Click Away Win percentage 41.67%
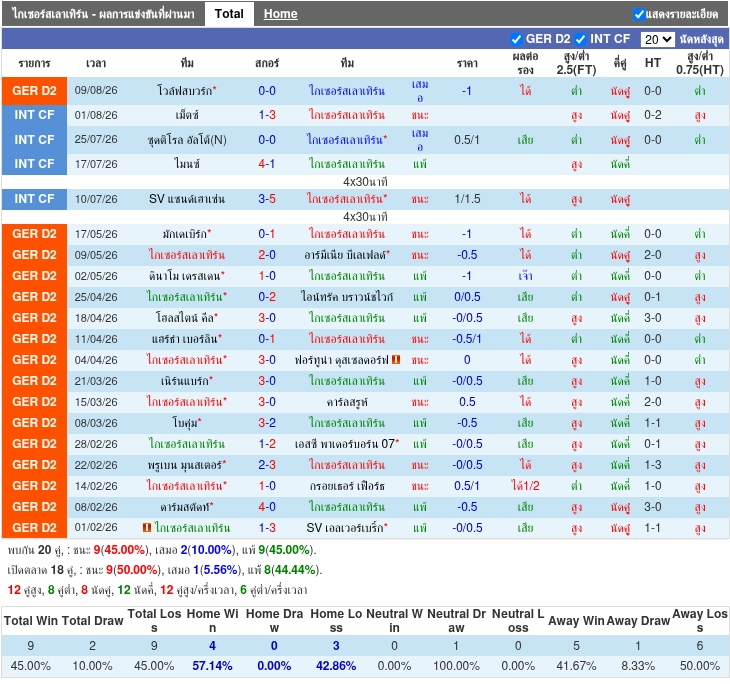The image size is (730, 684). pos(576,666)
